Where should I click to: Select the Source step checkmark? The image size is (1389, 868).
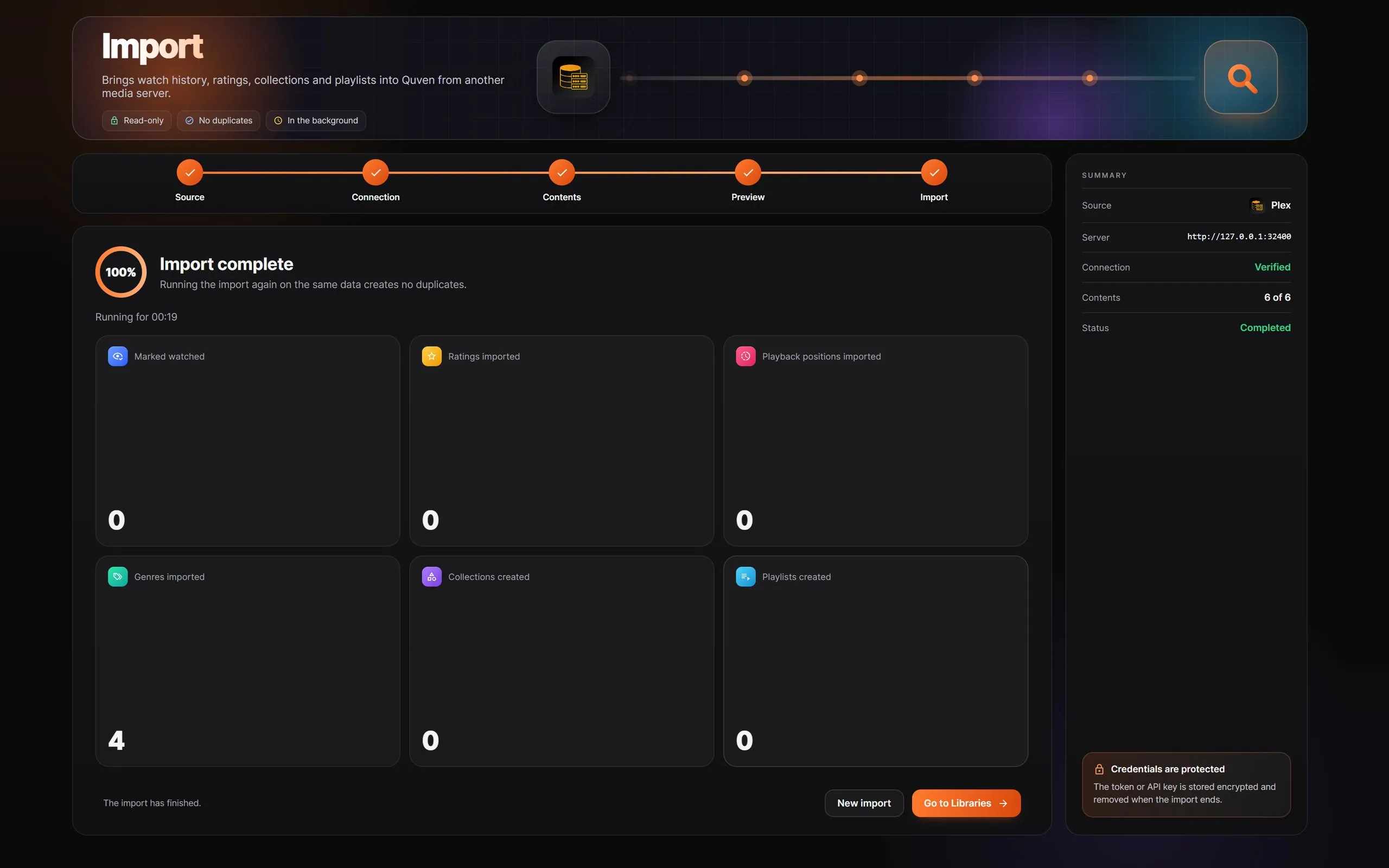coord(189,172)
